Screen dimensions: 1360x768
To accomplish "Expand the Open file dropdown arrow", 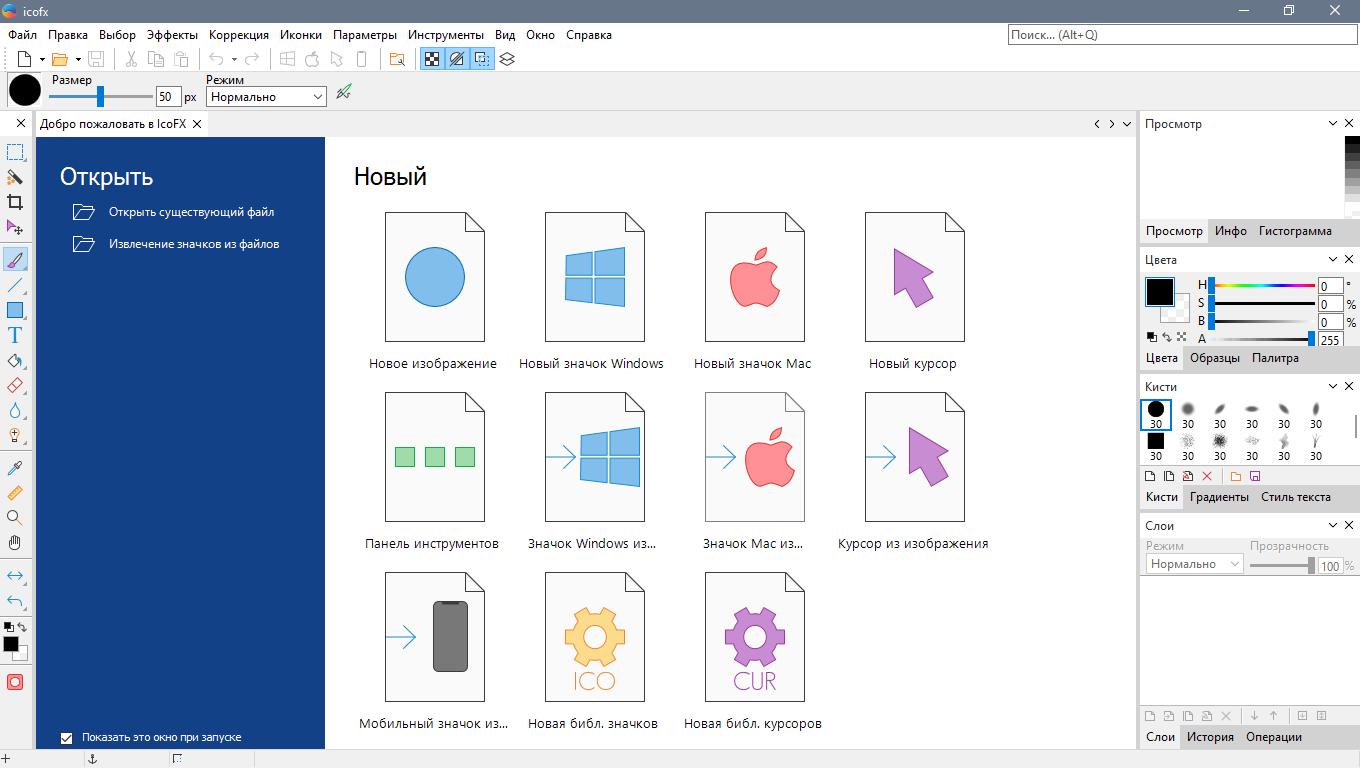I will point(78,60).
